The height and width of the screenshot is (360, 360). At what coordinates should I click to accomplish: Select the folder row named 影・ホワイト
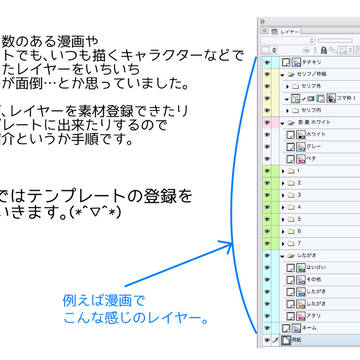(x=314, y=122)
